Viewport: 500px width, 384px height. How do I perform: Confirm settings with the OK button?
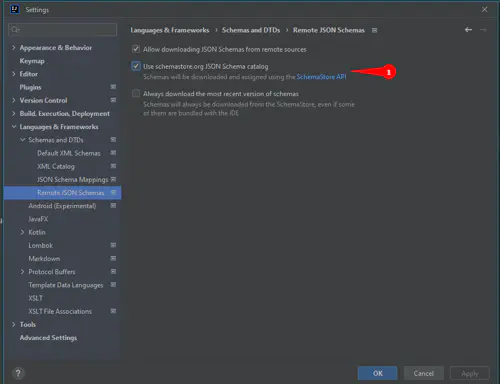(x=377, y=373)
